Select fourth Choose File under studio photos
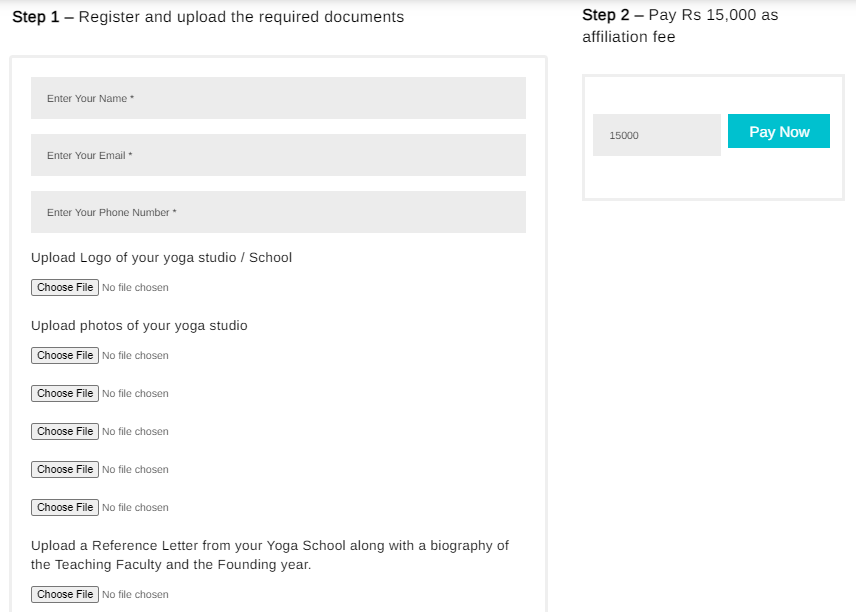The width and height of the screenshot is (856, 612). click(65, 469)
